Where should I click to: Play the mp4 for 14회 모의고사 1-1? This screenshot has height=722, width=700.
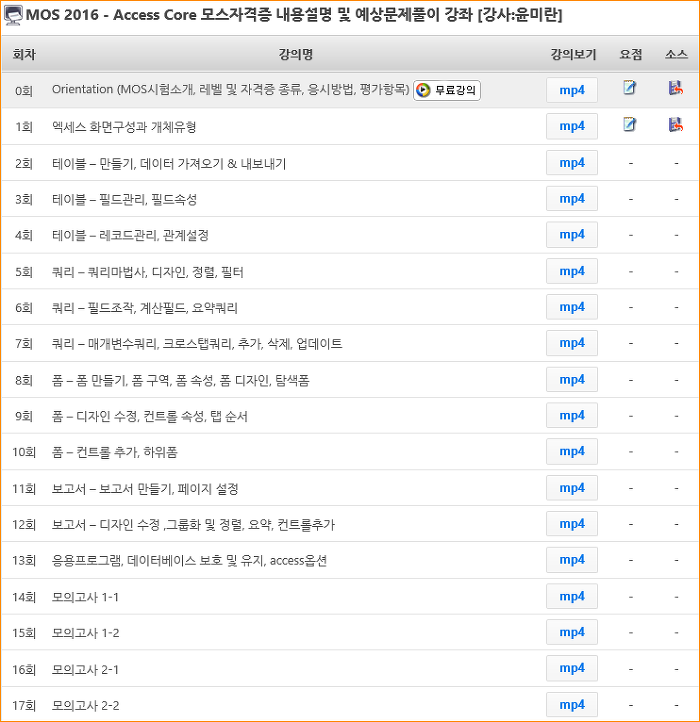pos(572,596)
